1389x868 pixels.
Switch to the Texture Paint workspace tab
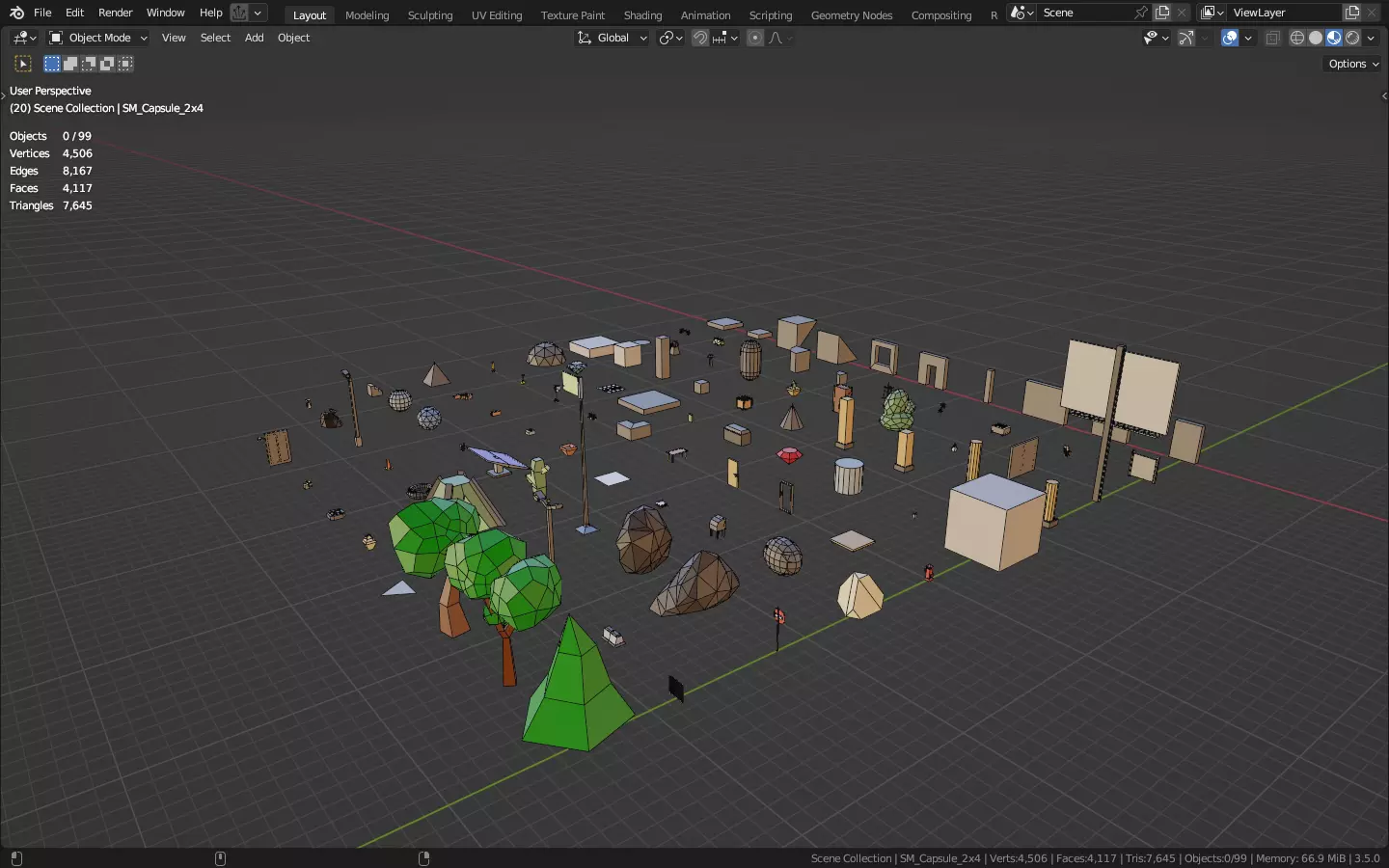click(x=572, y=15)
